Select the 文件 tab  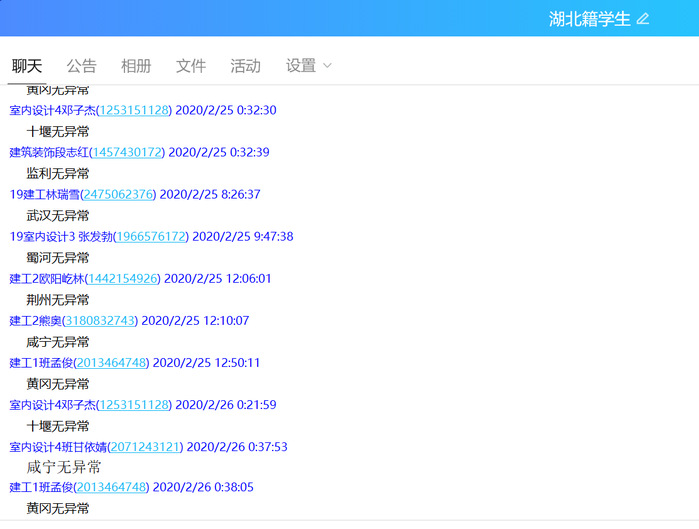(x=191, y=66)
